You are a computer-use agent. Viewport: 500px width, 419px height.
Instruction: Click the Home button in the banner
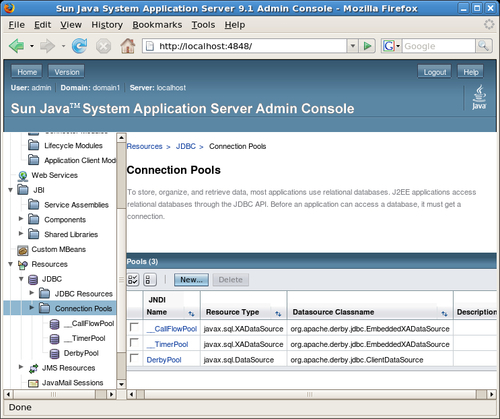coord(27,72)
